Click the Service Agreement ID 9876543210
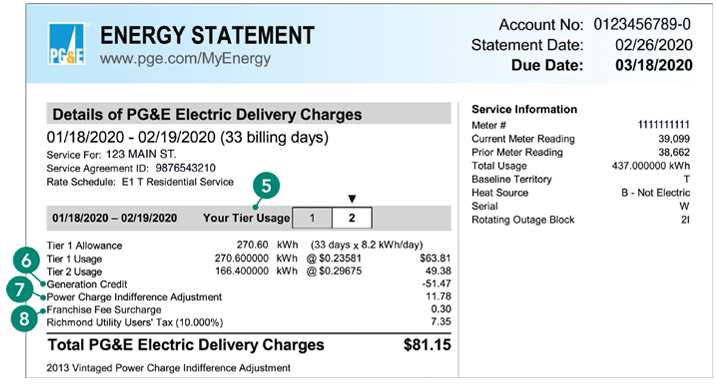This screenshot has height=389, width=716. [185, 168]
